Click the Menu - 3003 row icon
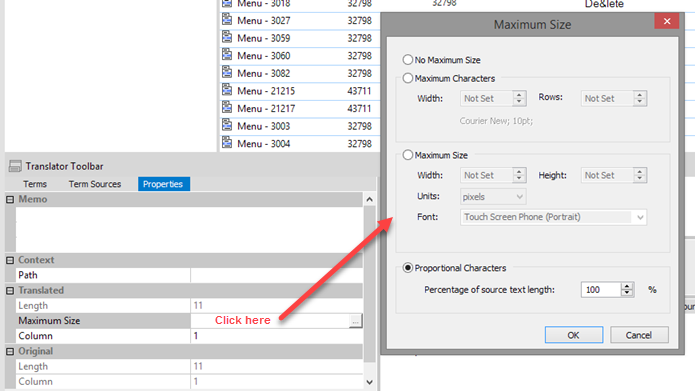Image resolution: width=695 pixels, height=391 pixels. click(227, 125)
